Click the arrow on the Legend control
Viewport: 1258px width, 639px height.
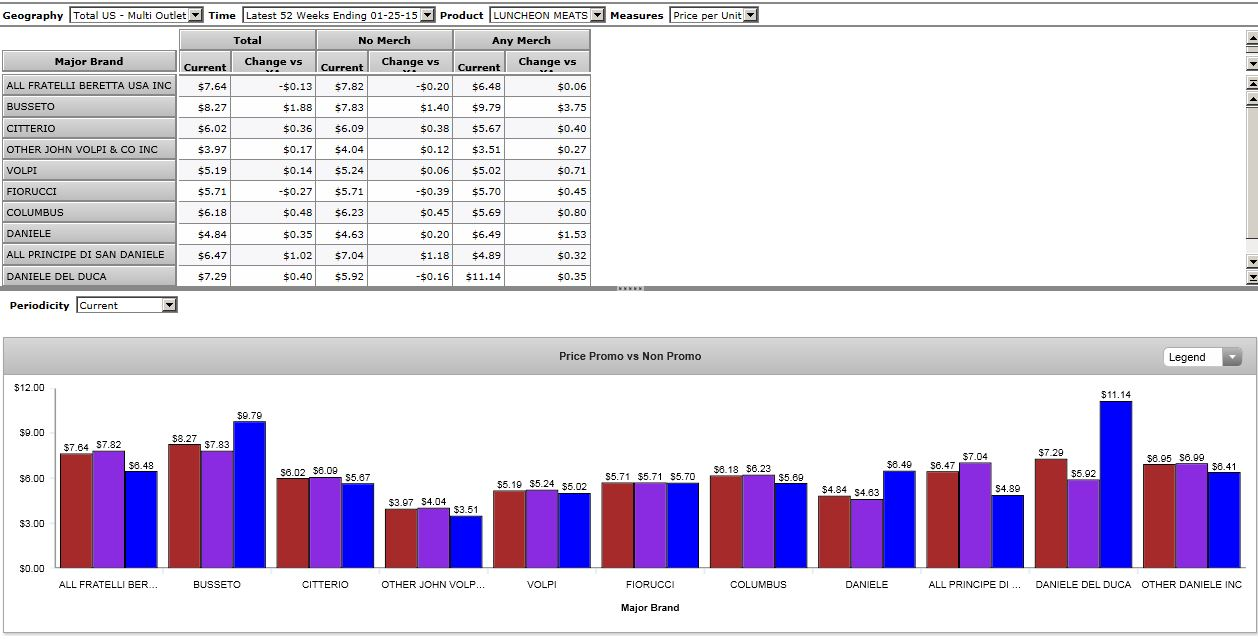(1231, 357)
